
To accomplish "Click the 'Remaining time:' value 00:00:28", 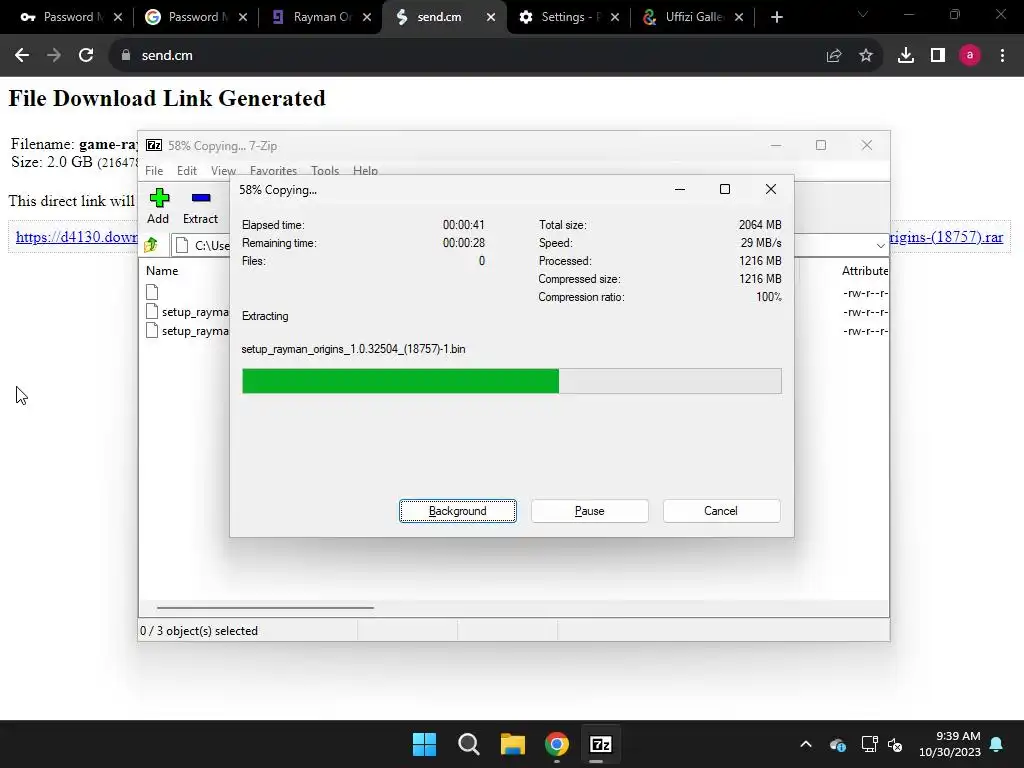I will 464,243.
